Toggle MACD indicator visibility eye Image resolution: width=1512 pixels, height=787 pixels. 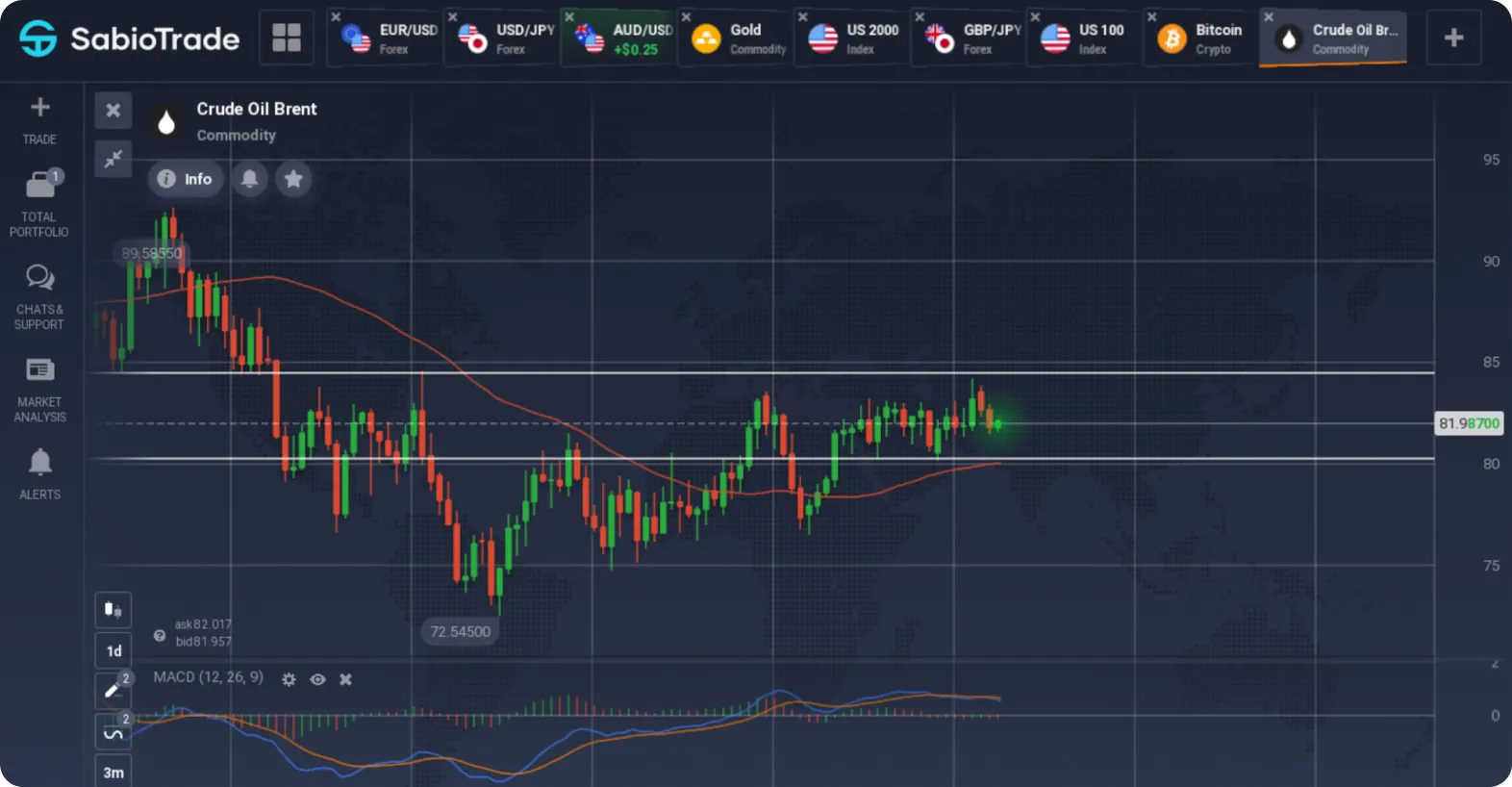click(317, 679)
